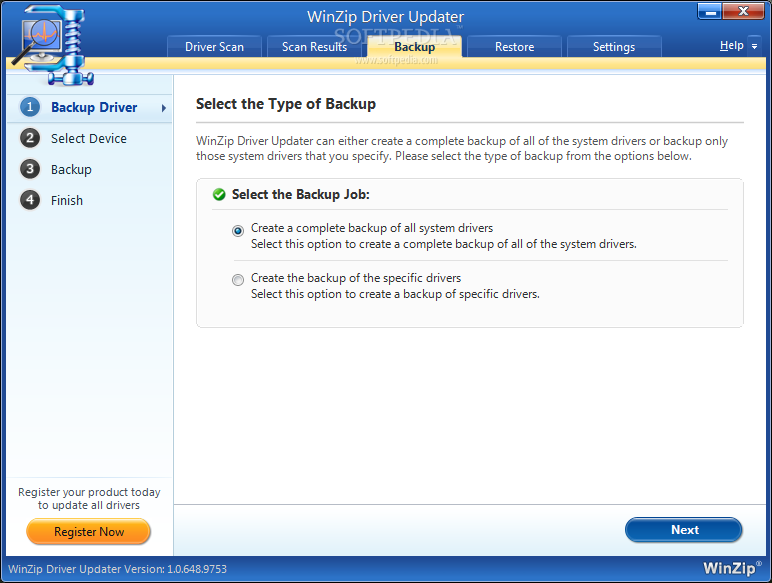772x583 pixels.
Task: Go to the Restore tab
Action: coord(515,47)
